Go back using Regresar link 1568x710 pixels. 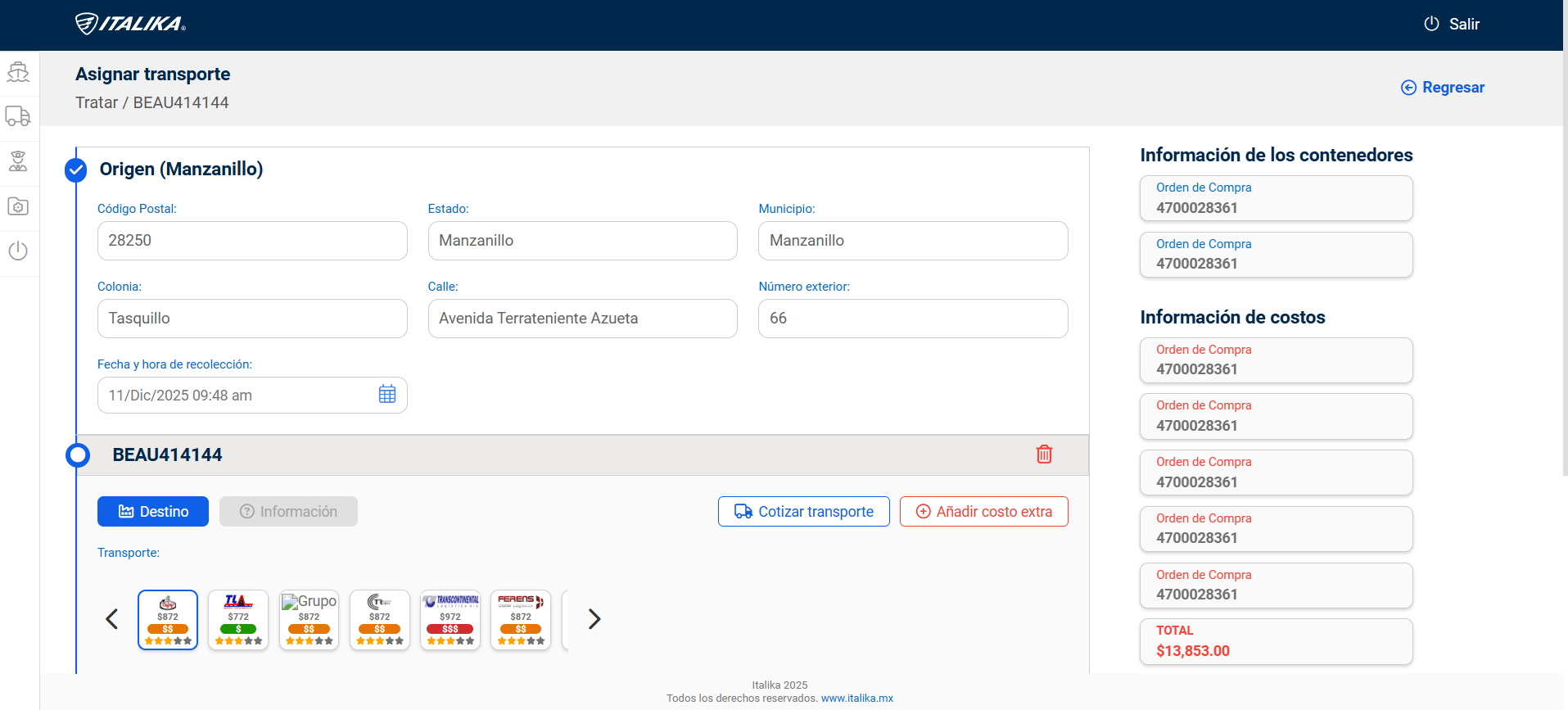pyautogui.click(x=1443, y=88)
